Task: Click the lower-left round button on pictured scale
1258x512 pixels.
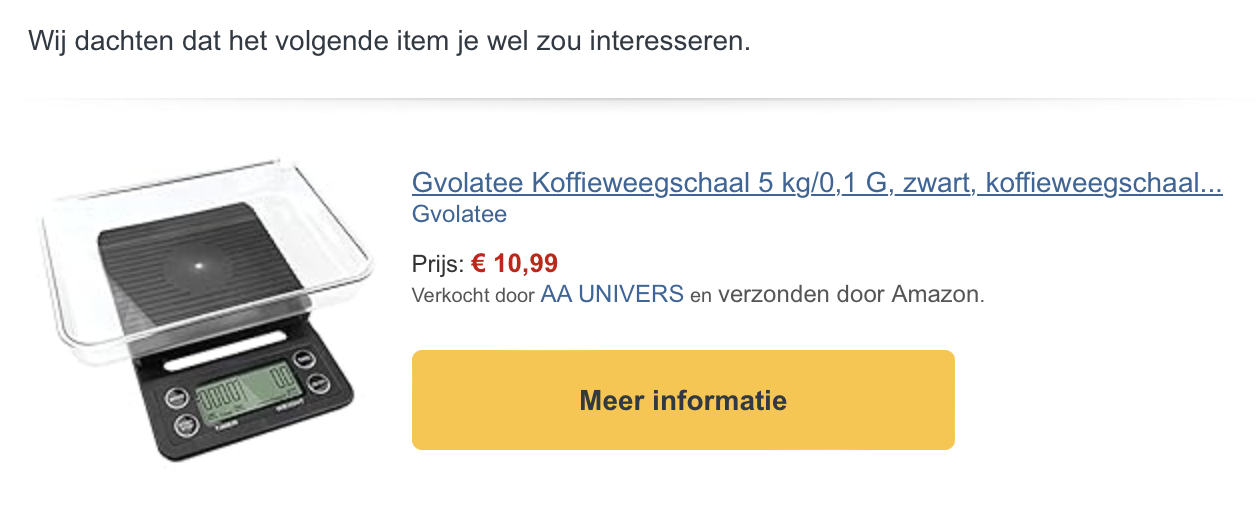Action: pyautogui.click(x=187, y=426)
